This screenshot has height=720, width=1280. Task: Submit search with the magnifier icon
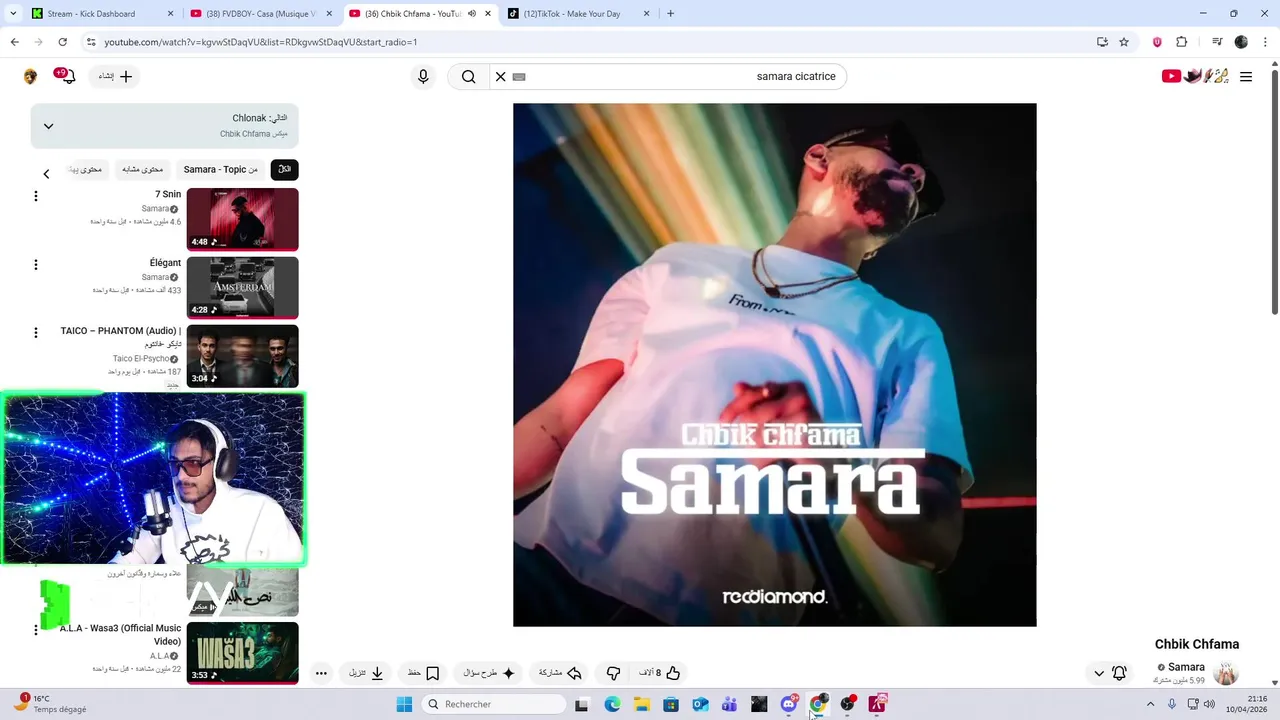468,77
